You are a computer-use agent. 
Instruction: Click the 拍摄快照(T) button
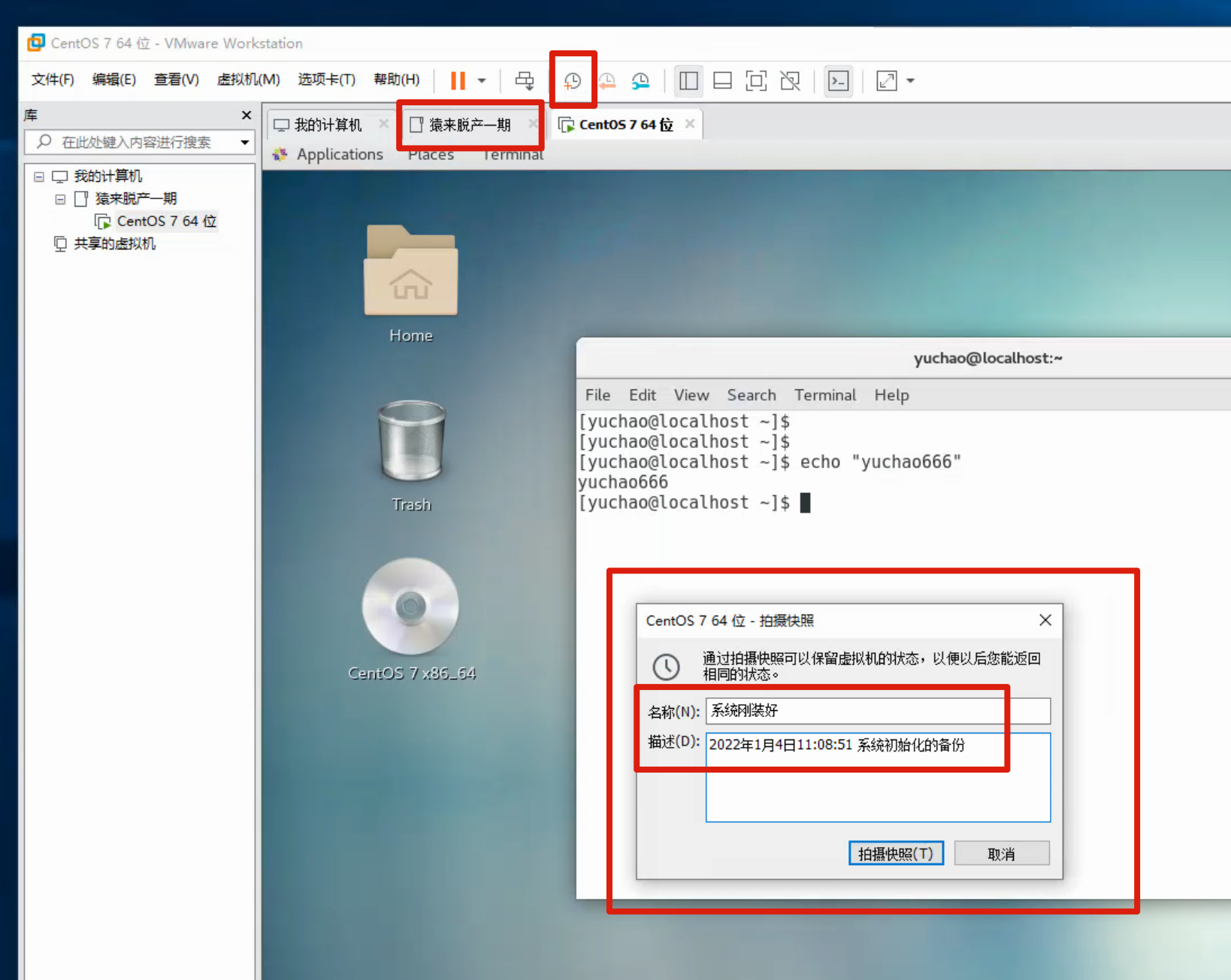point(896,854)
